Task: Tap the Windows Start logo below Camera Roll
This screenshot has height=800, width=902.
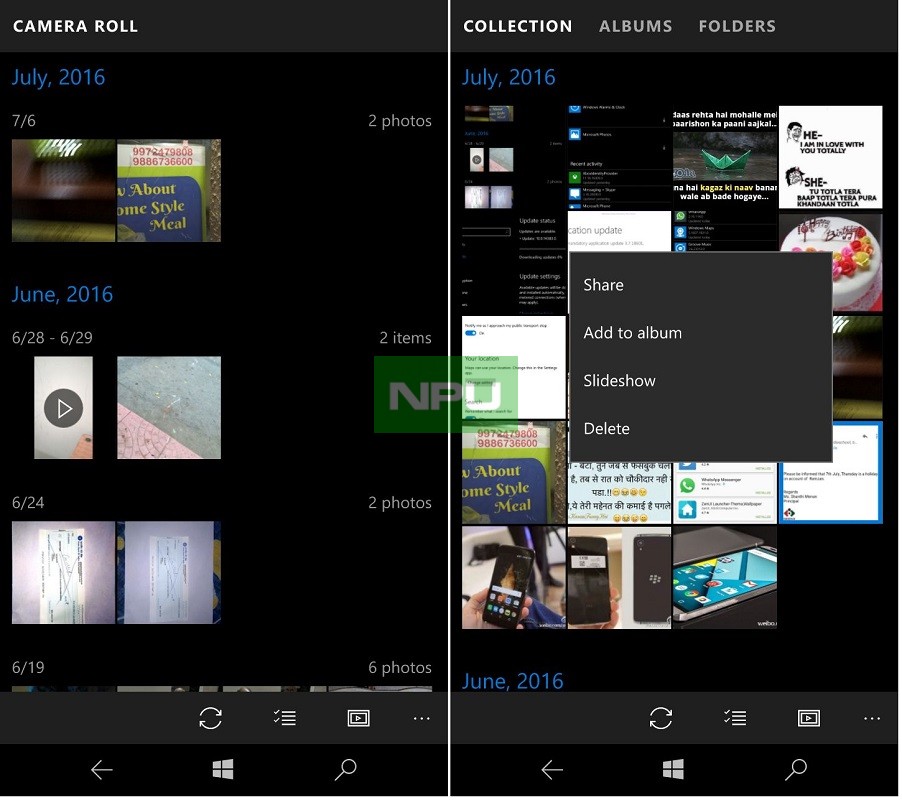Action: pyautogui.click(x=223, y=772)
